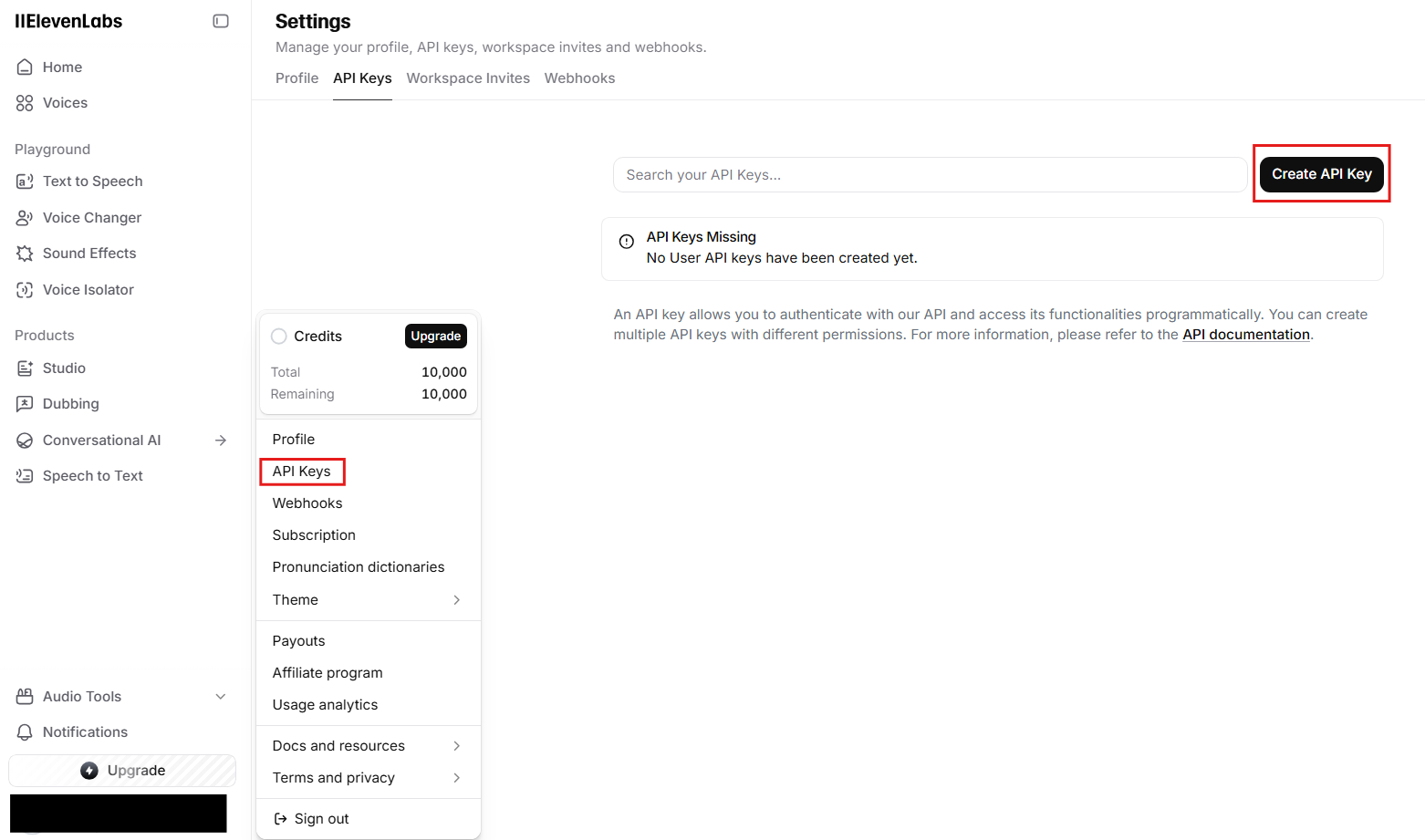Open Voice Changer label in sidebar
1425x840 pixels.
pyautogui.click(x=92, y=218)
